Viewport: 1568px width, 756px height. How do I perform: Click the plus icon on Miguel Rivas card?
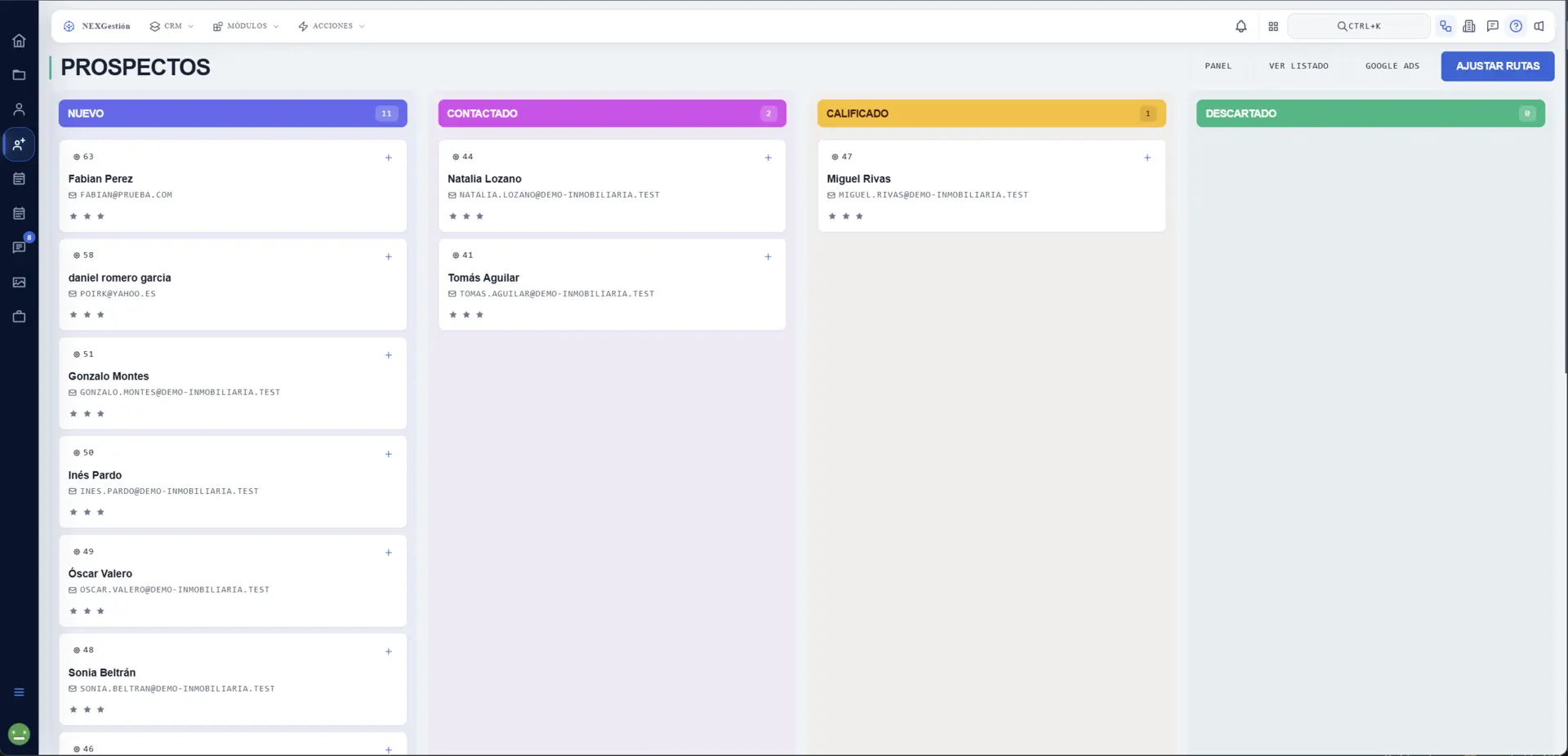(x=1147, y=158)
